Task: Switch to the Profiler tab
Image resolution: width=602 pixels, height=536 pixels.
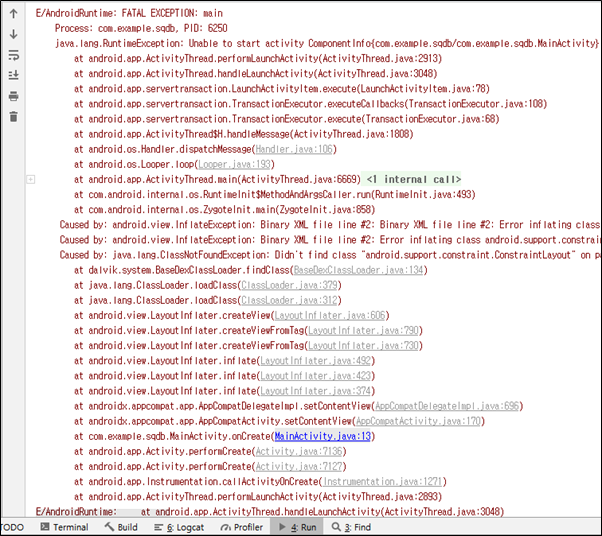Action: (242, 527)
